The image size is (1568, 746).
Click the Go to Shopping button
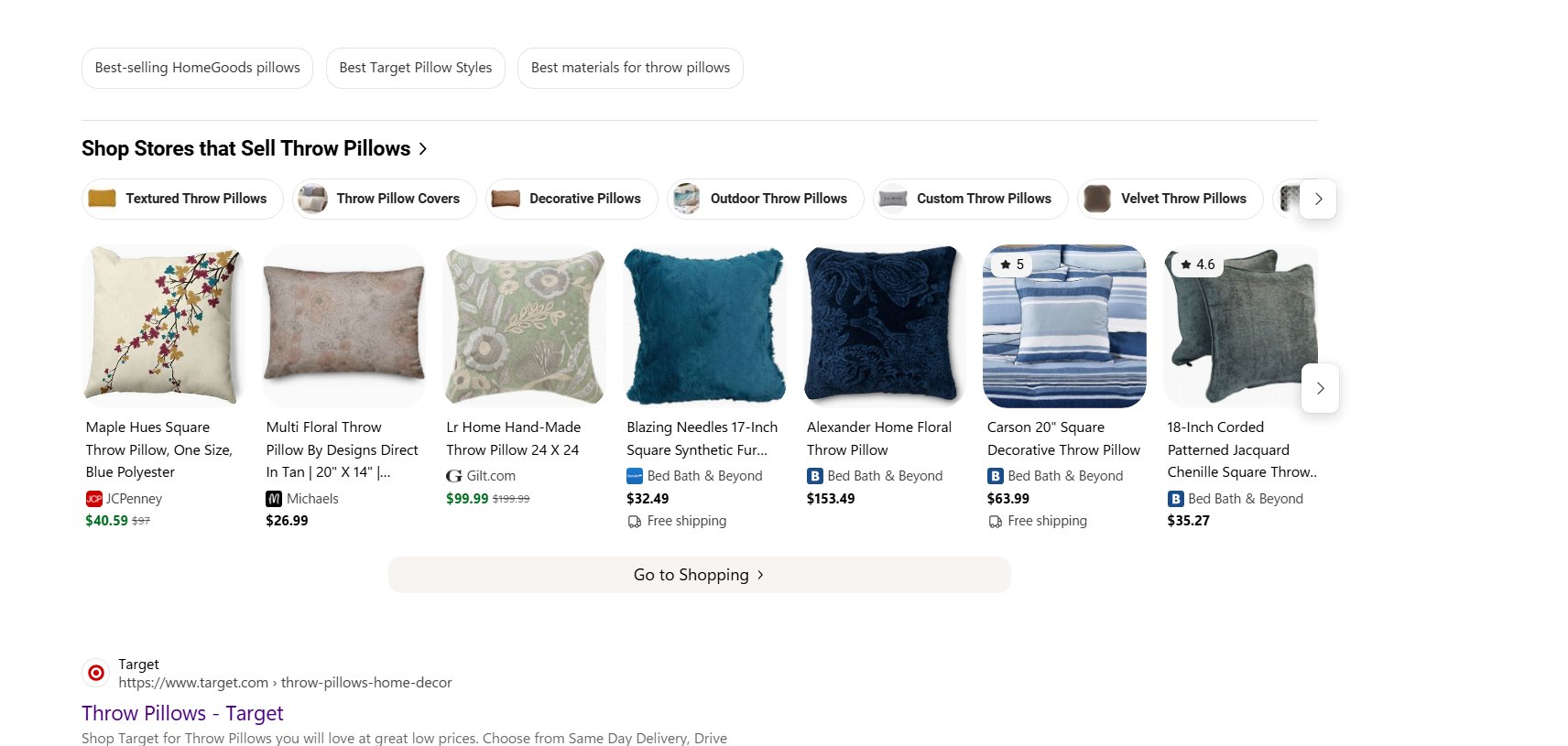point(699,575)
